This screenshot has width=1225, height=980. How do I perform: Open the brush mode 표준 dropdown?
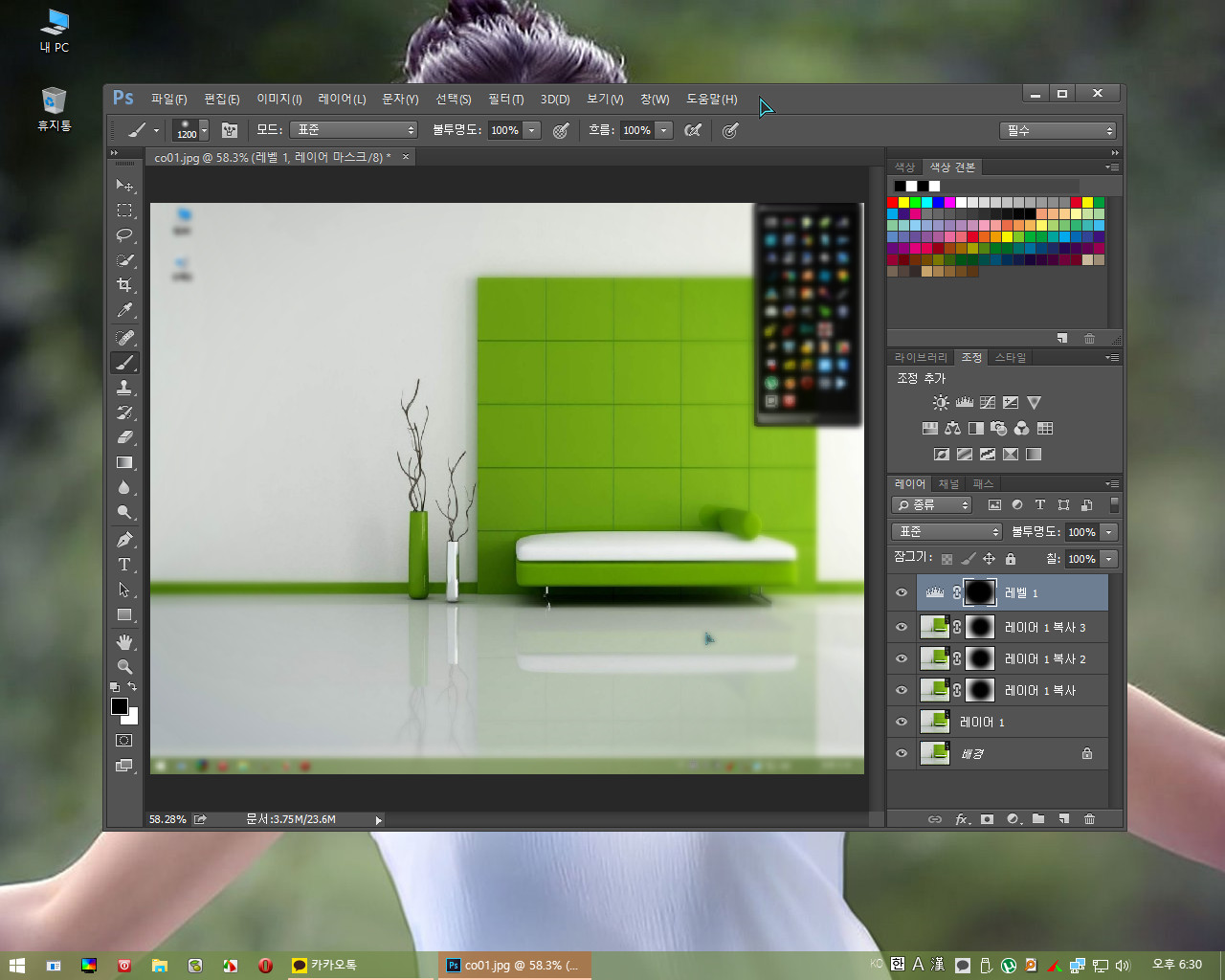tap(355, 130)
